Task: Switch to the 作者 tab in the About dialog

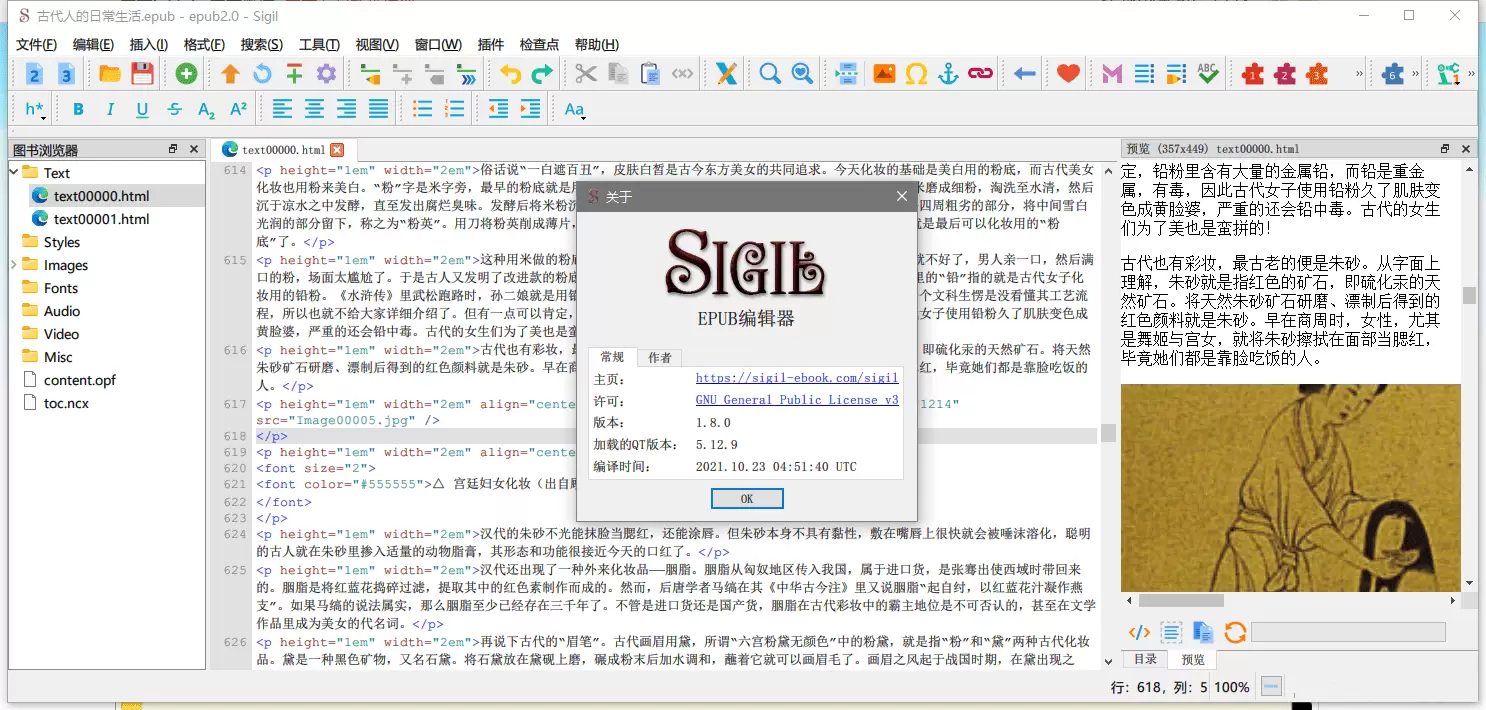Action: point(660,358)
